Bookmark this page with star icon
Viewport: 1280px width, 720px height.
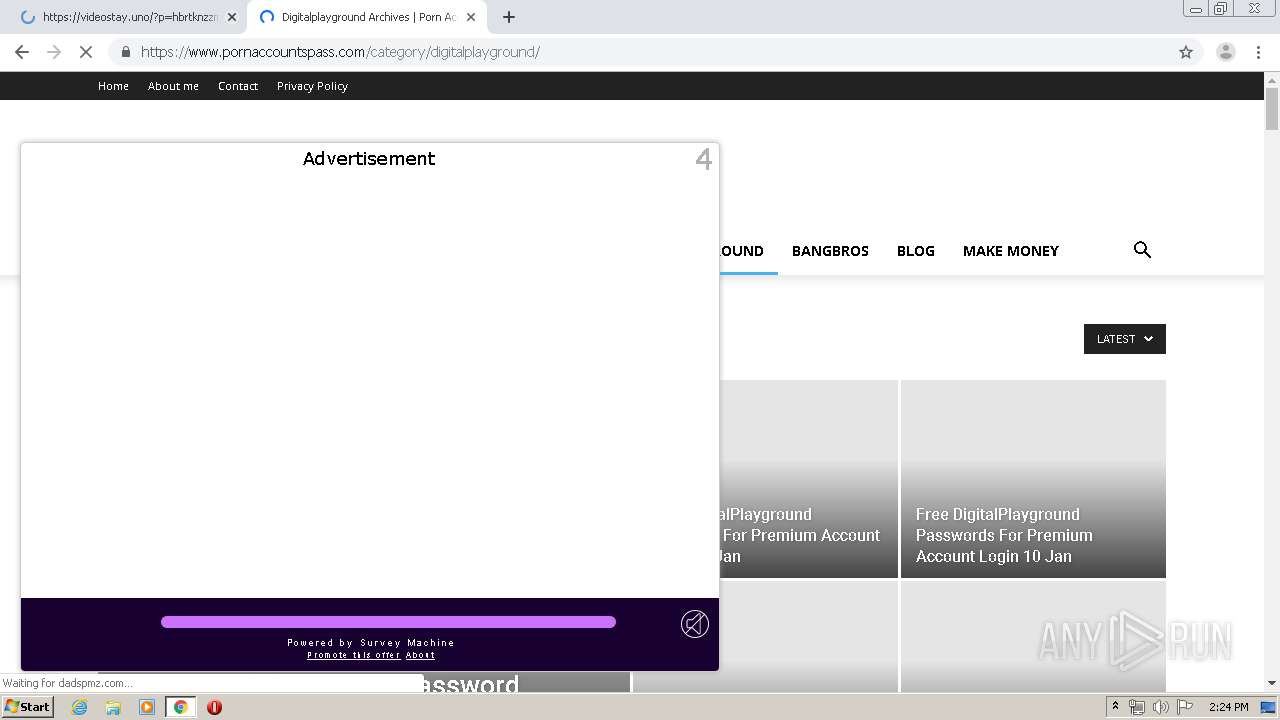(1186, 52)
